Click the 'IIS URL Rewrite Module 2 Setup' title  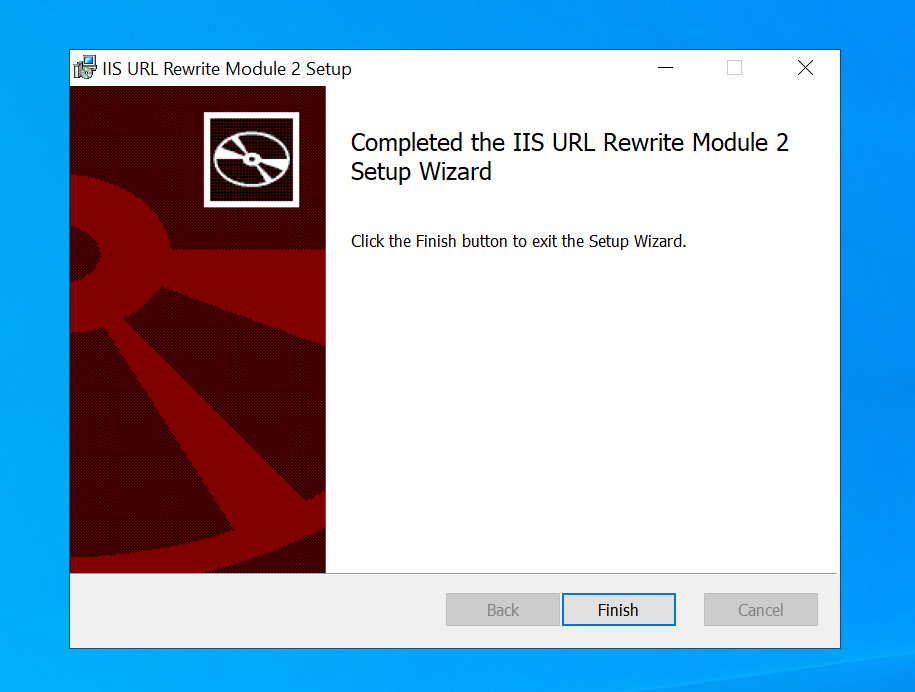[x=227, y=69]
